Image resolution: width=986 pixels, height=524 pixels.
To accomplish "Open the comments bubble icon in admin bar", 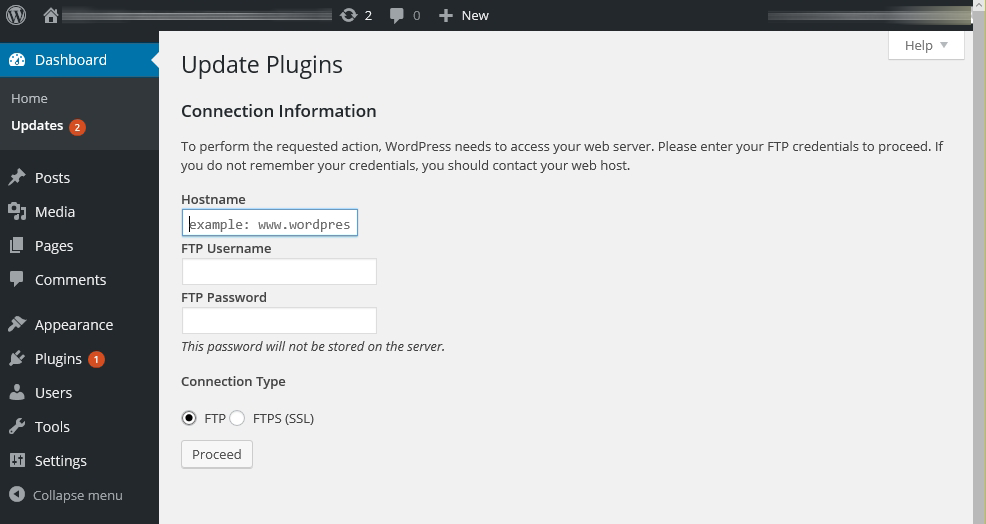I will point(397,15).
